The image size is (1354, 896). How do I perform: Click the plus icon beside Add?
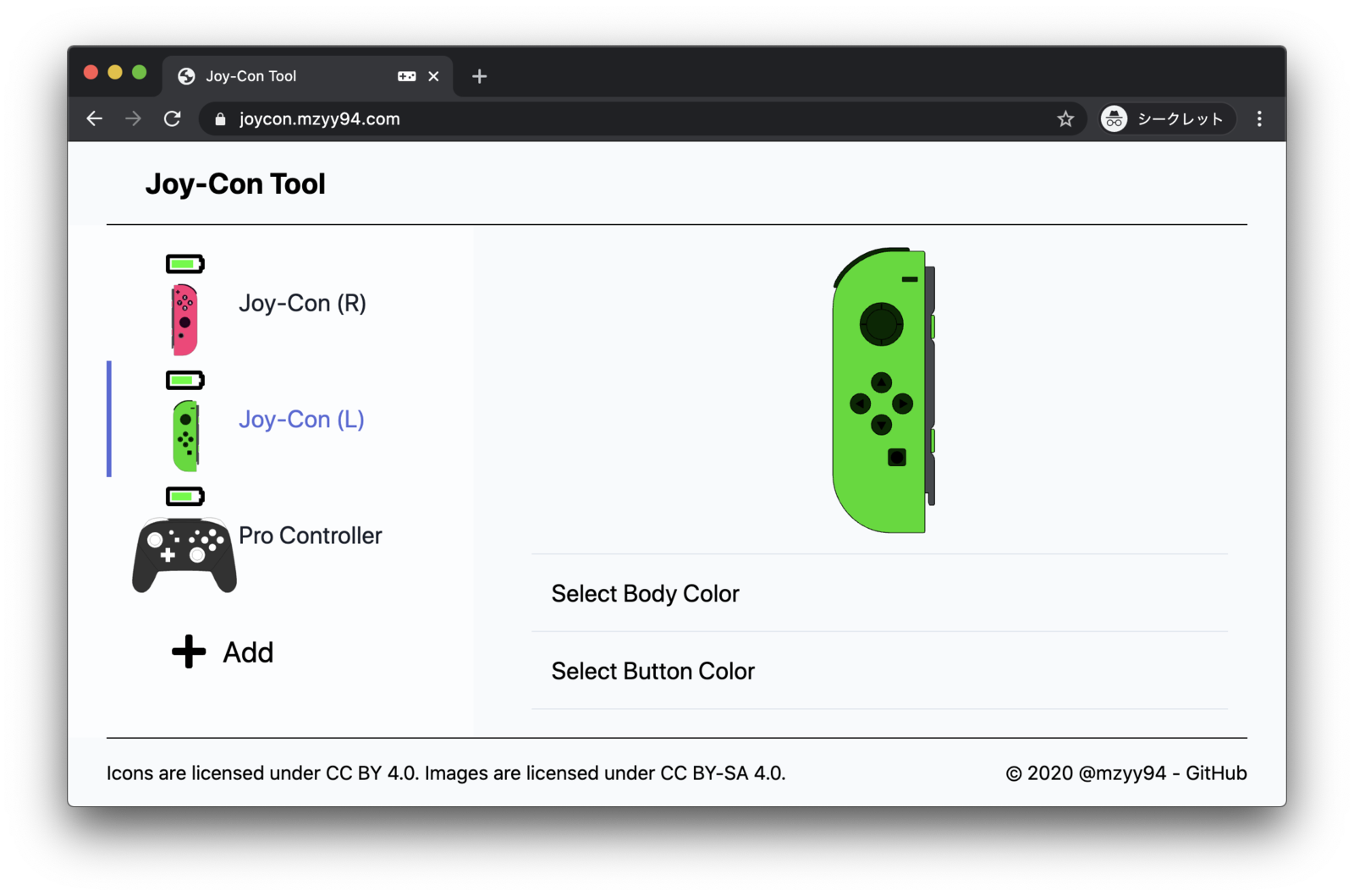click(189, 651)
